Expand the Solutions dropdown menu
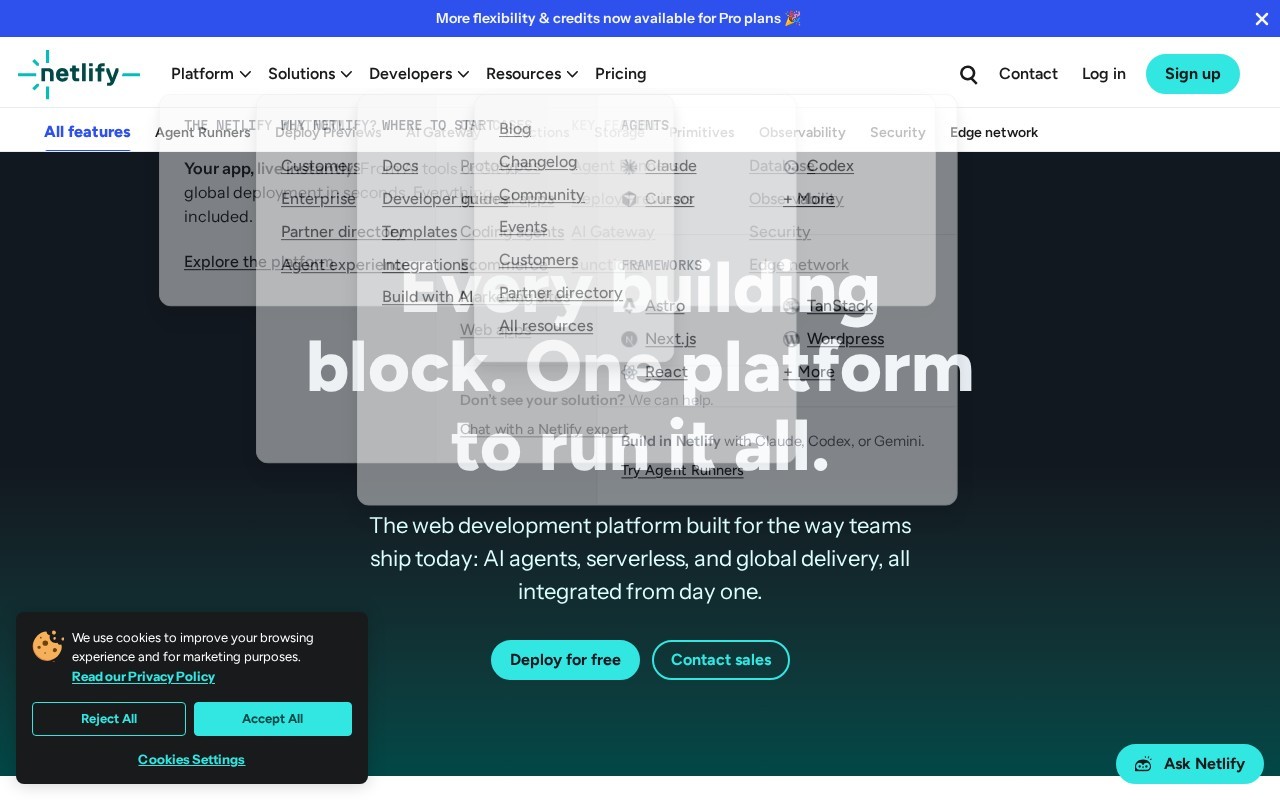This screenshot has height=800, width=1280. tap(310, 74)
